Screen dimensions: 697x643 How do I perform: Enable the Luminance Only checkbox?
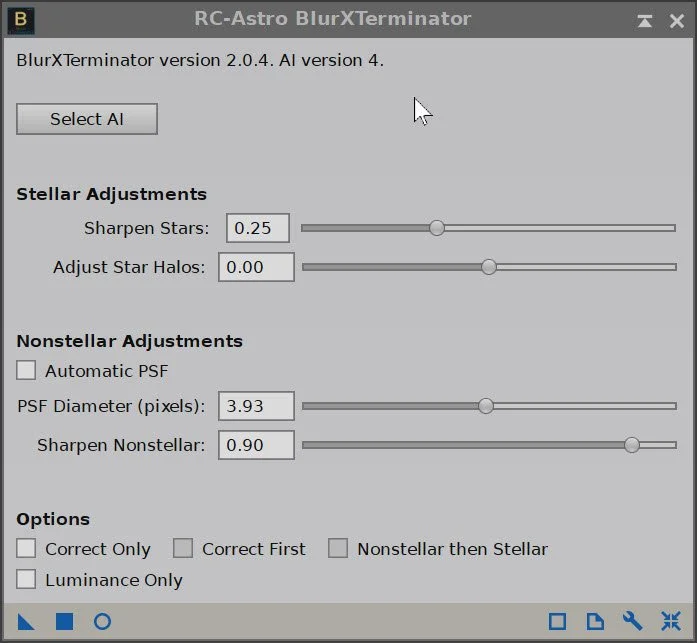pos(26,579)
